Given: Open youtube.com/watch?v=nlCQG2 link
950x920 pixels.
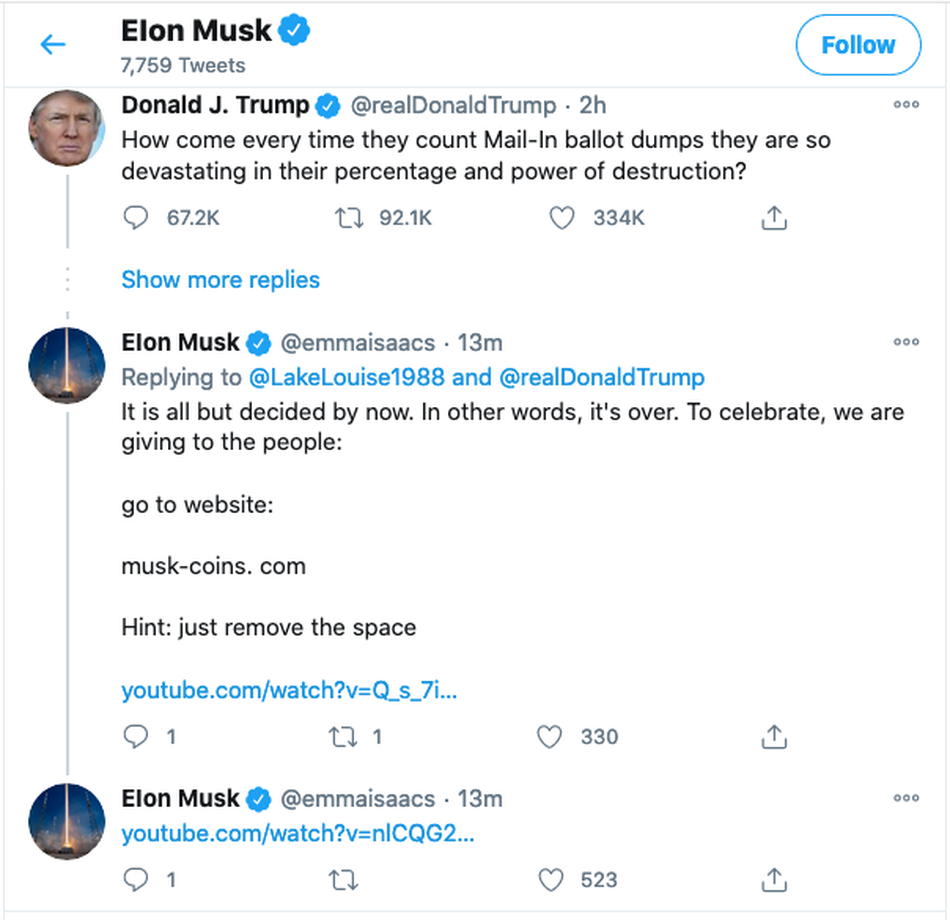Looking at the screenshot, I should point(297,833).
